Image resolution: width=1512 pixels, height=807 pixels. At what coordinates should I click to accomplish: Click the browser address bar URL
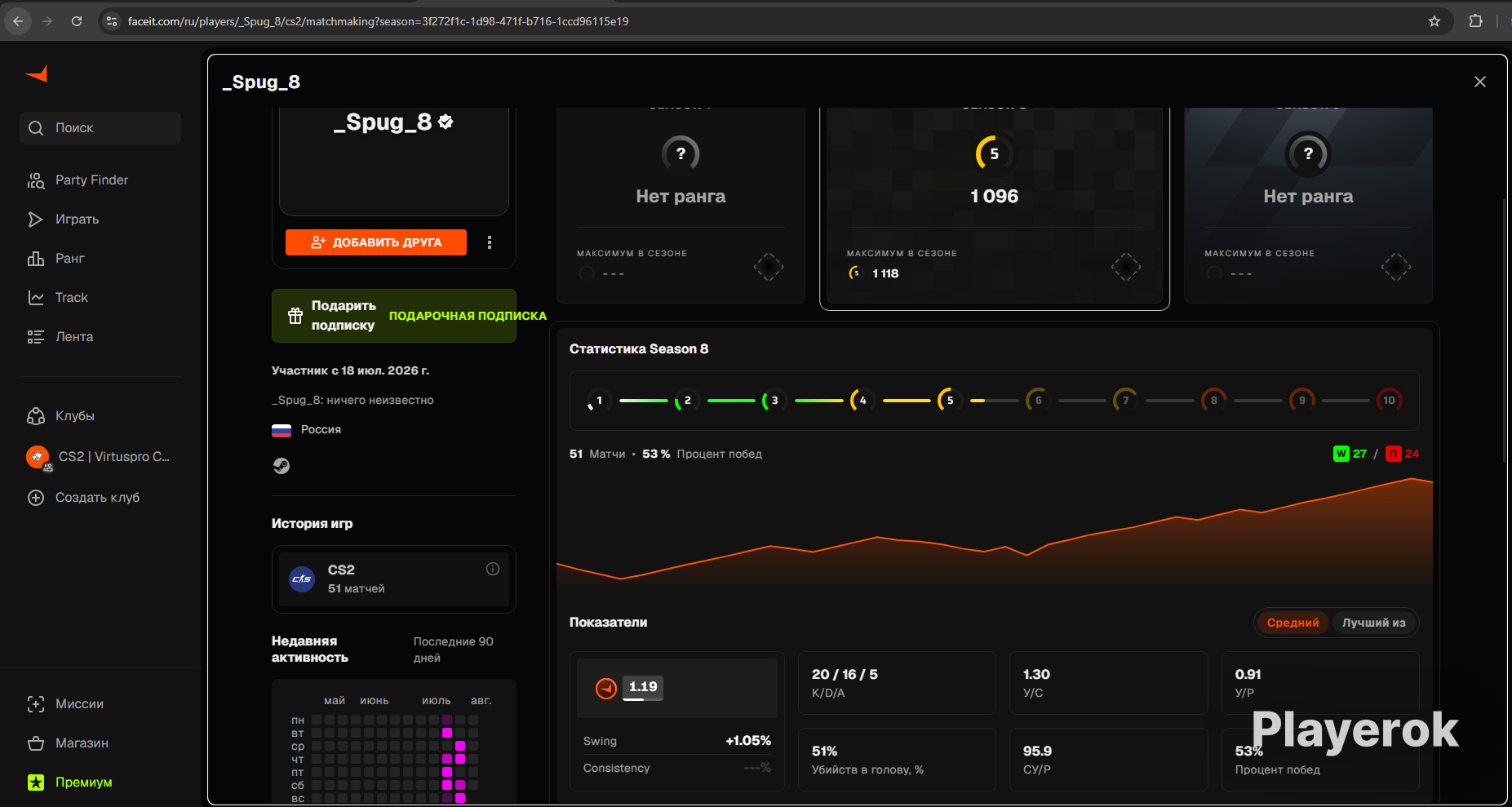tap(378, 21)
